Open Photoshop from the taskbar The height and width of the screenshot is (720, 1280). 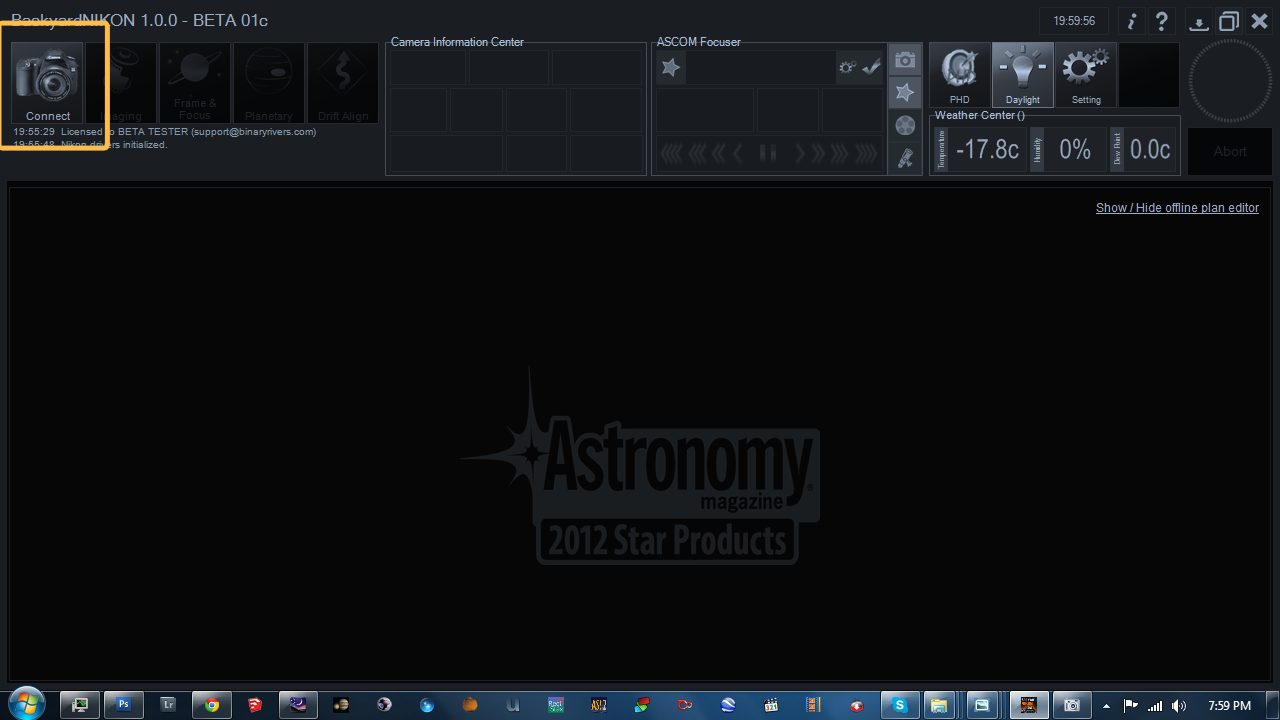click(x=124, y=705)
